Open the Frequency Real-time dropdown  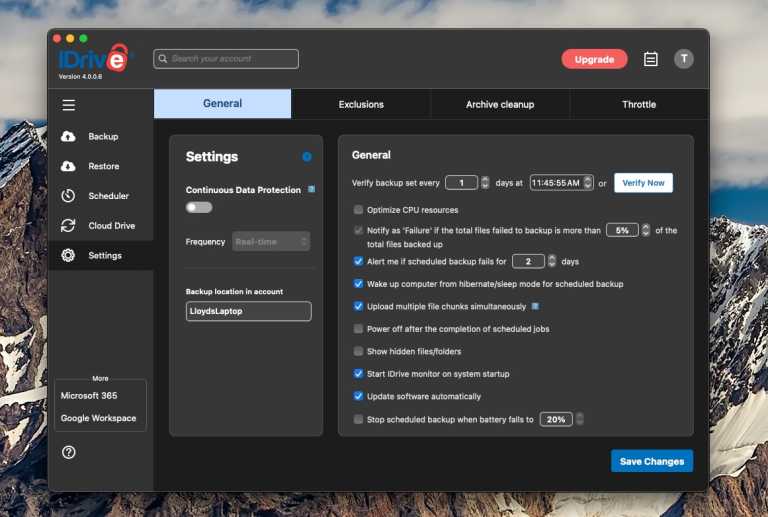click(x=271, y=242)
